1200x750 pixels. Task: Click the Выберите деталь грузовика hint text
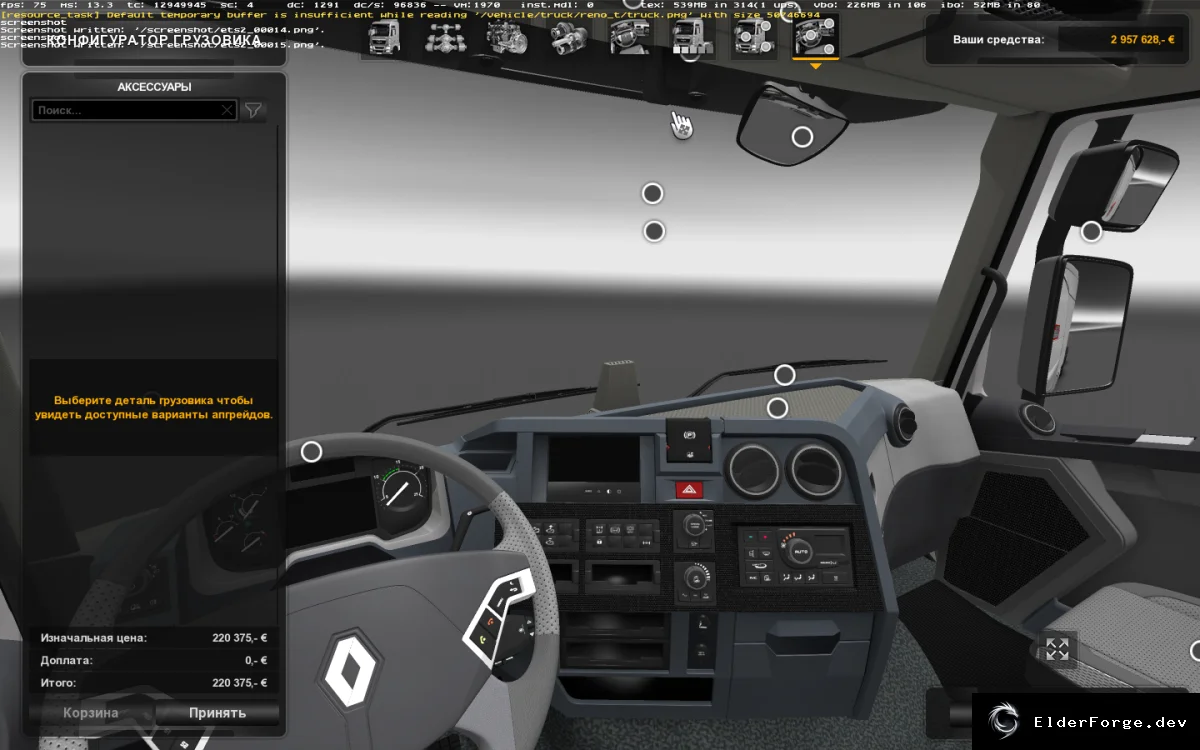pyautogui.click(x=154, y=407)
